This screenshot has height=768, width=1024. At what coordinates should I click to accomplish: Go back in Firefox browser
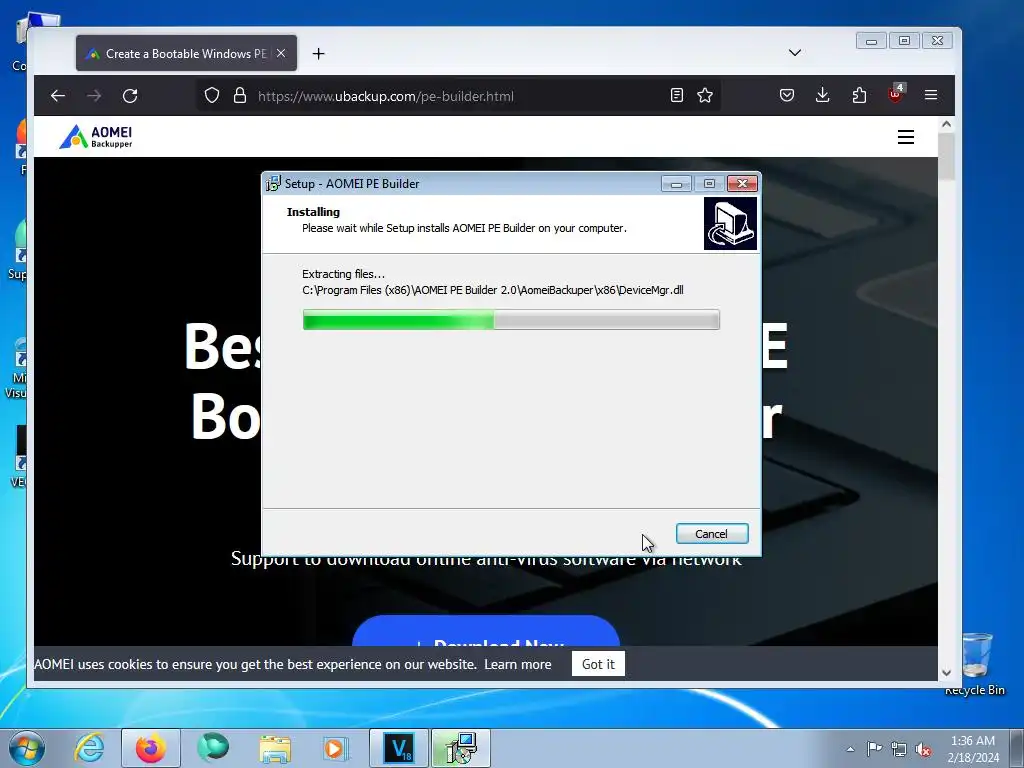(58, 96)
